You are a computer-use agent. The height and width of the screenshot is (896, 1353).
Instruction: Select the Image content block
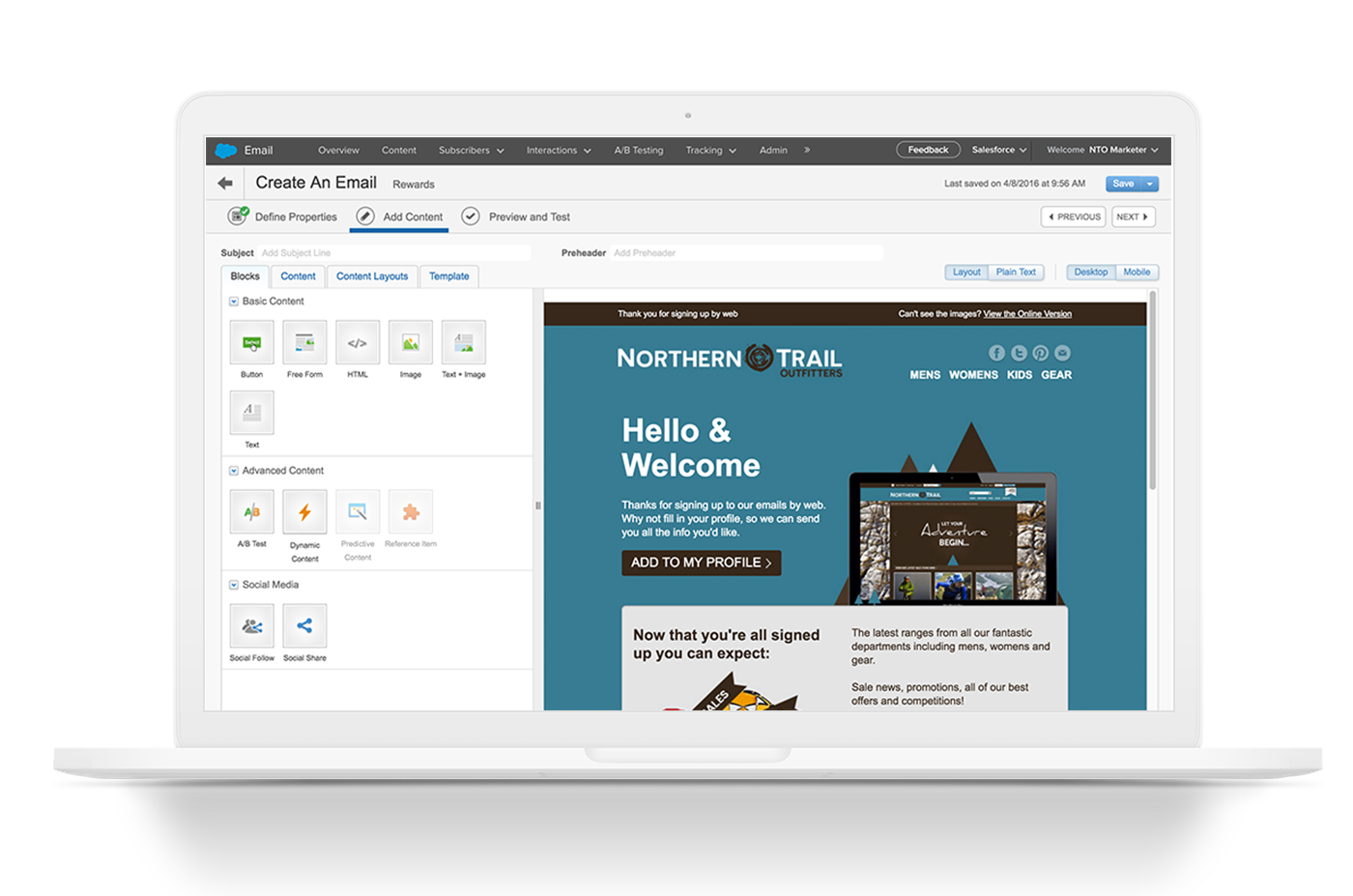411,343
